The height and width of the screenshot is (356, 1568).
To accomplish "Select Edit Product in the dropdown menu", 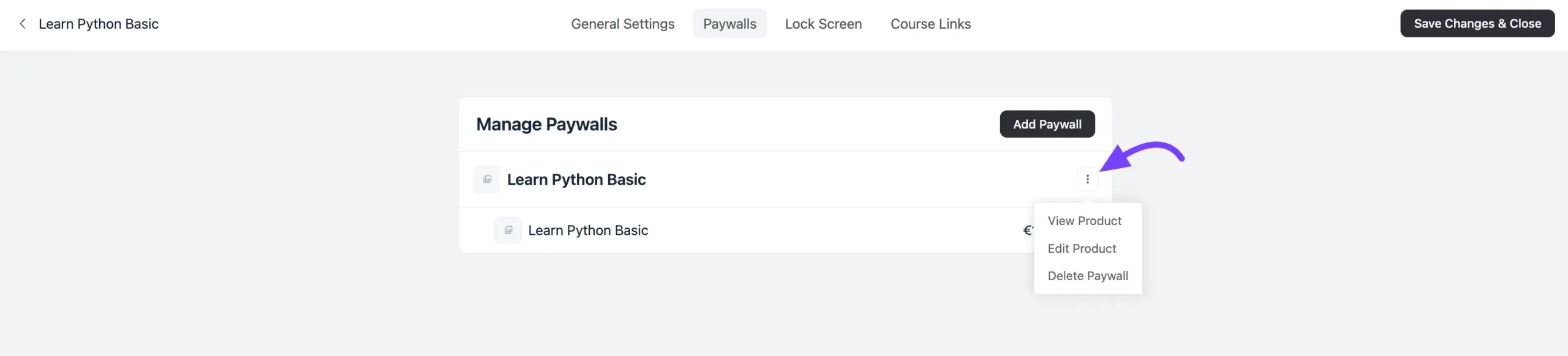I will pyautogui.click(x=1082, y=248).
